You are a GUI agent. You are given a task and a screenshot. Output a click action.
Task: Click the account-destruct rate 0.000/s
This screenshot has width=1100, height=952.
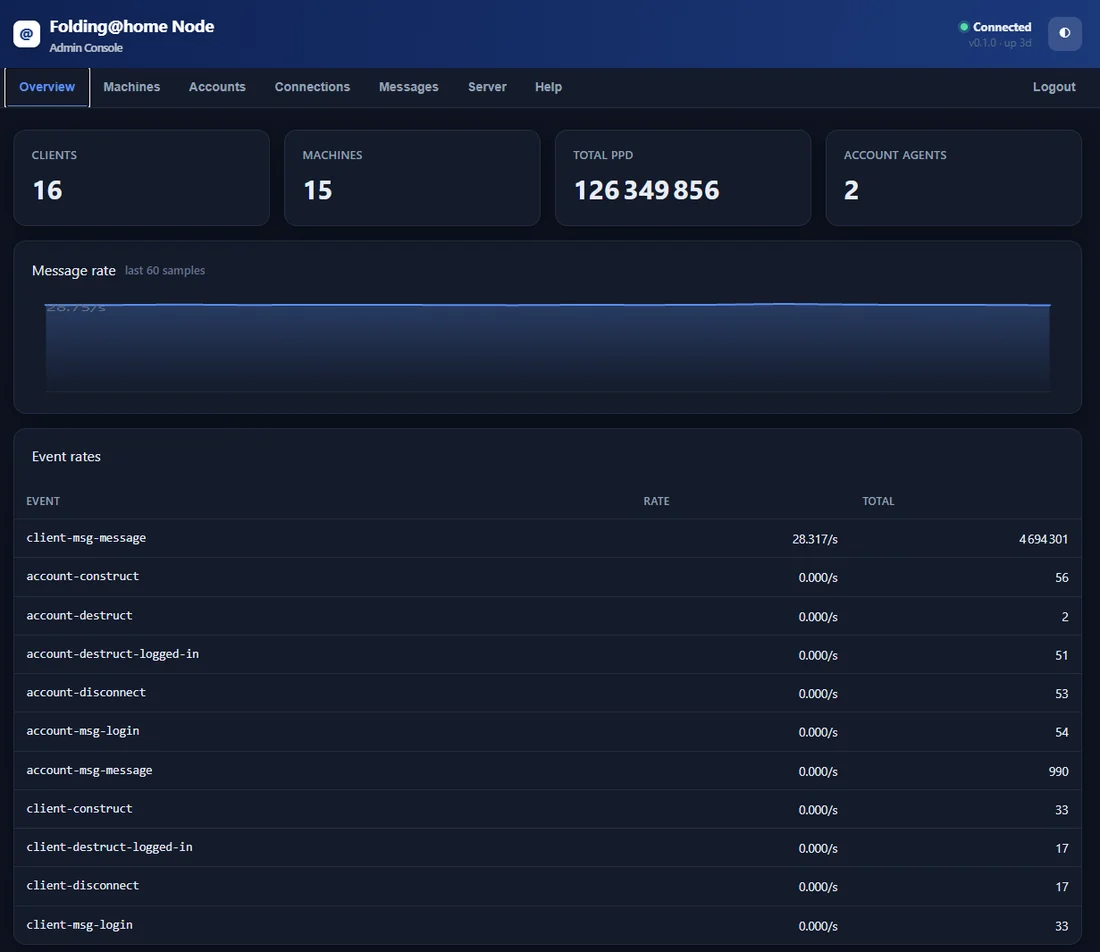(x=818, y=617)
